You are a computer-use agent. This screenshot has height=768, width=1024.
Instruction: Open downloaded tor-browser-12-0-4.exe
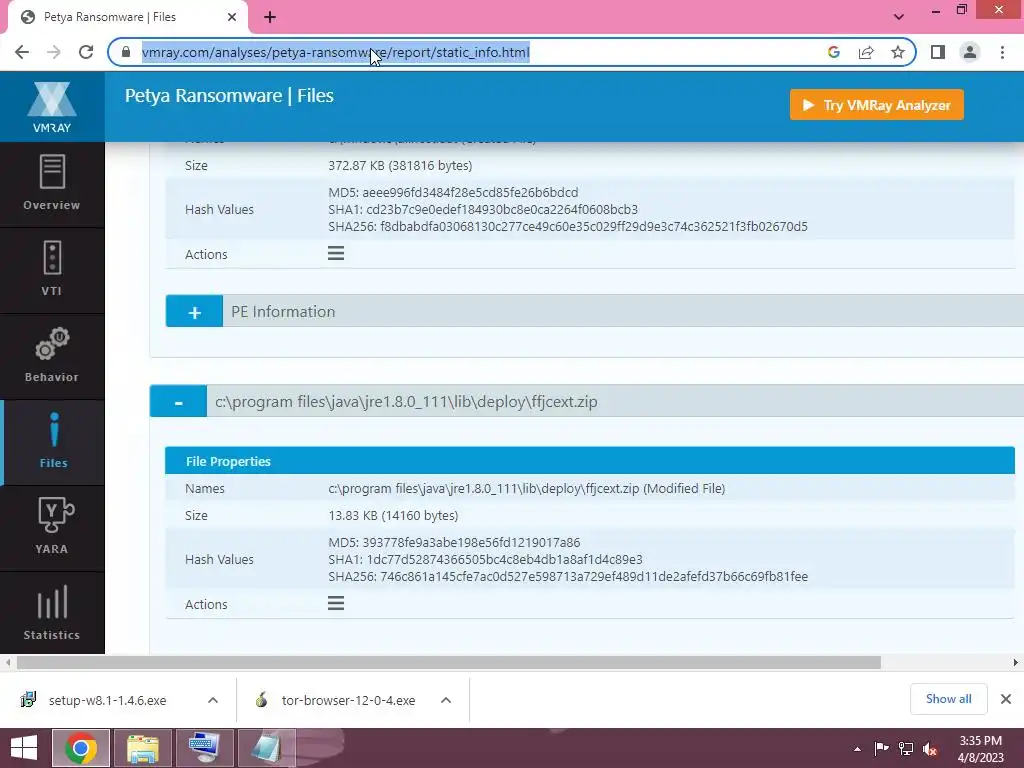click(348, 700)
